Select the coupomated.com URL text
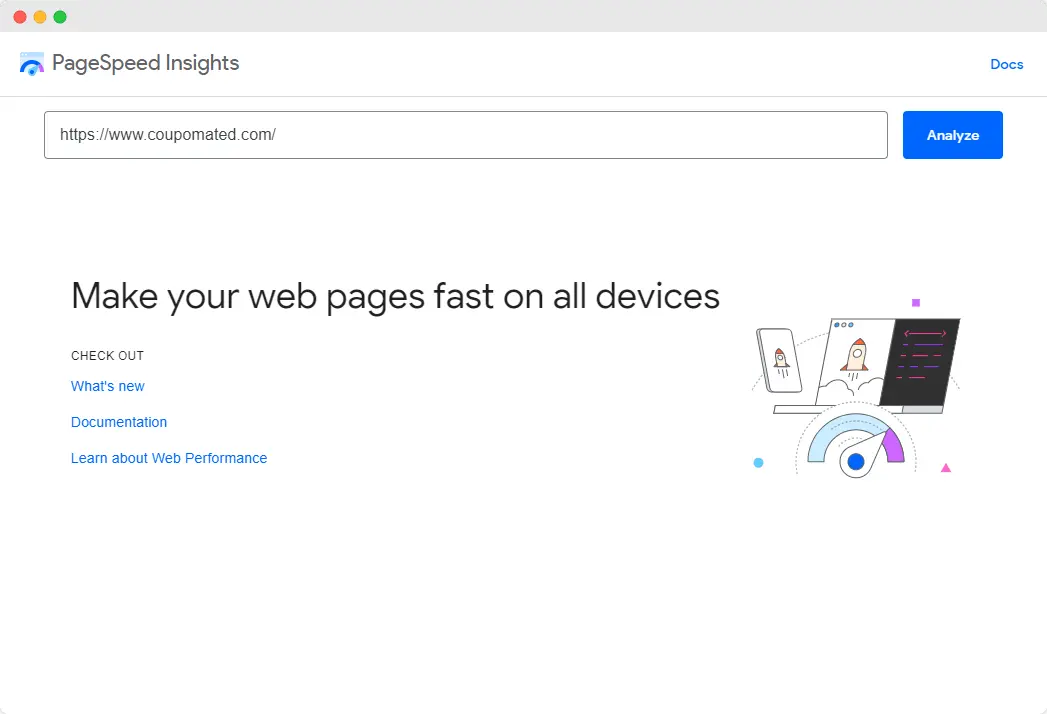Image resolution: width=1047 pixels, height=714 pixels. point(167,134)
